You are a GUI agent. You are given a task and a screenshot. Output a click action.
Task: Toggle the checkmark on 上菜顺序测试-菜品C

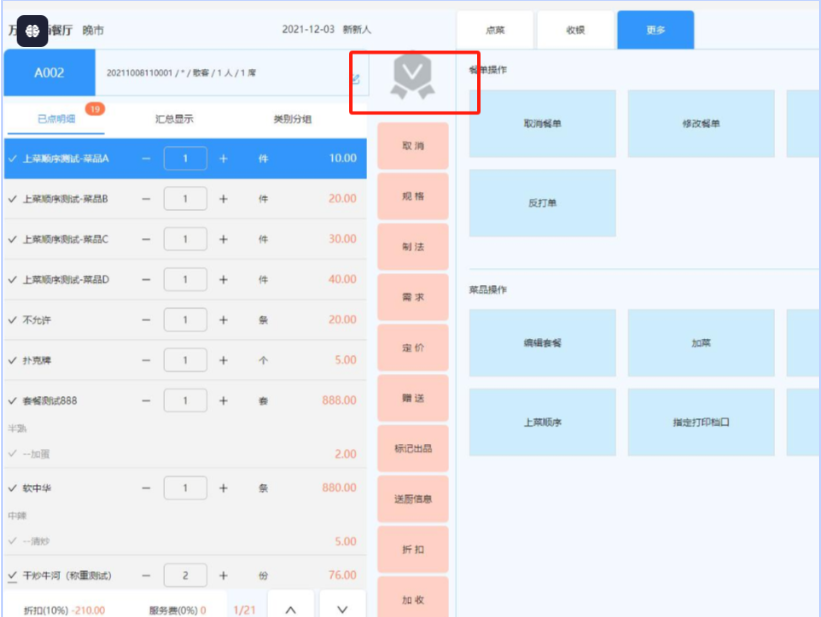12,240
